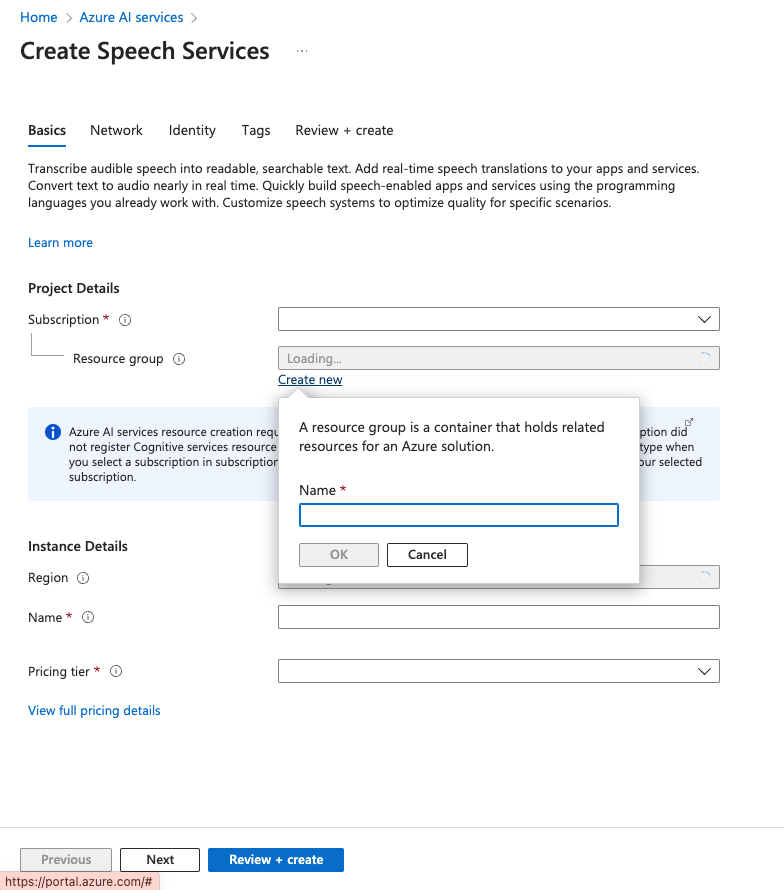Open View full pricing details link
Image resolution: width=784 pixels, height=890 pixels.
tap(94, 711)
